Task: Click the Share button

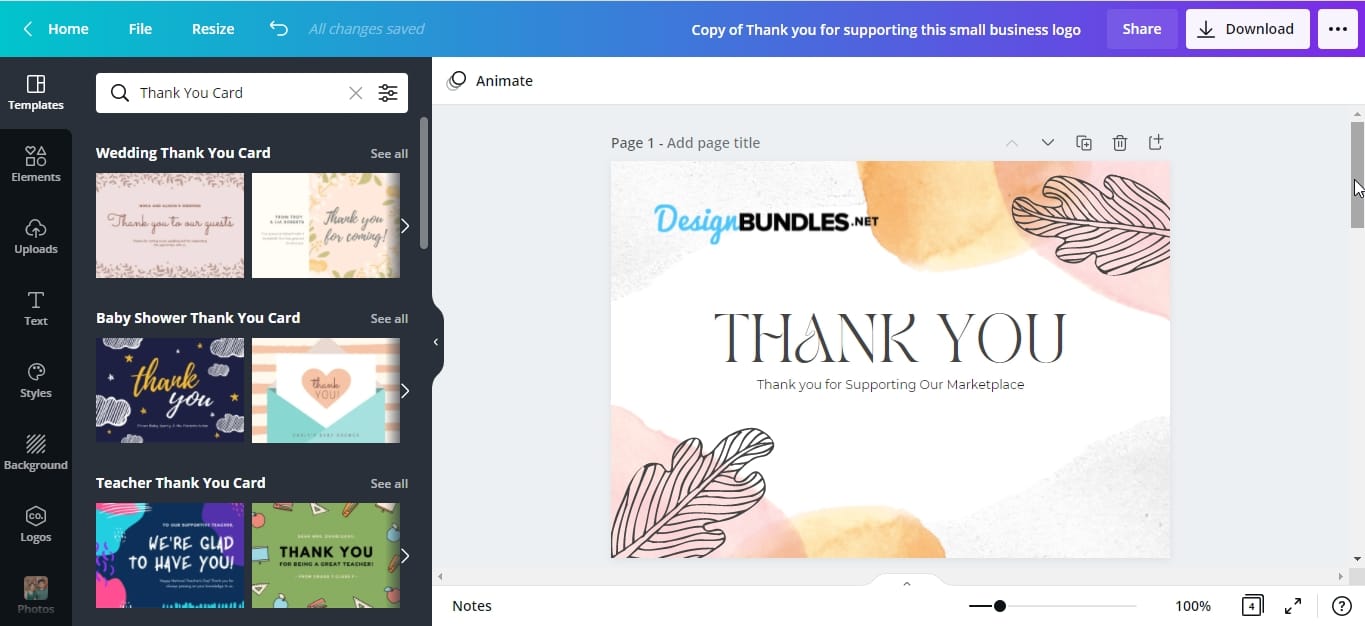Action: coord(1142,29)
